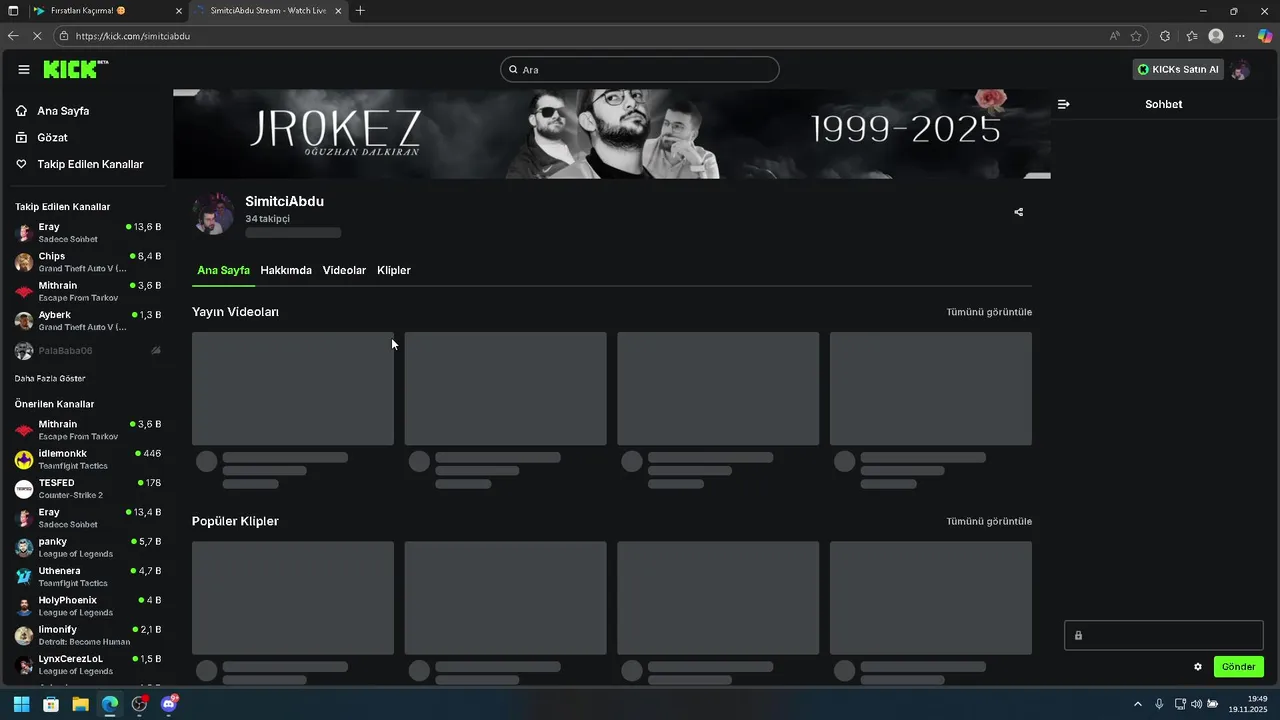Select the Ana Sayfa channel tab
This screenshot has height=720, width=1280.
[x=223, y=270]
